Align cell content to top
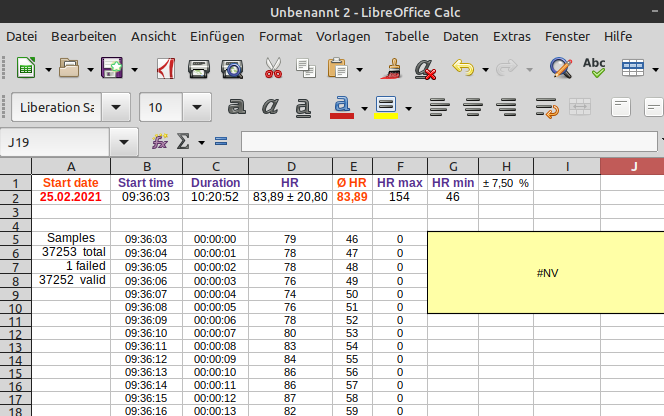This screenshot has height=416, width=664. [621, 107]
